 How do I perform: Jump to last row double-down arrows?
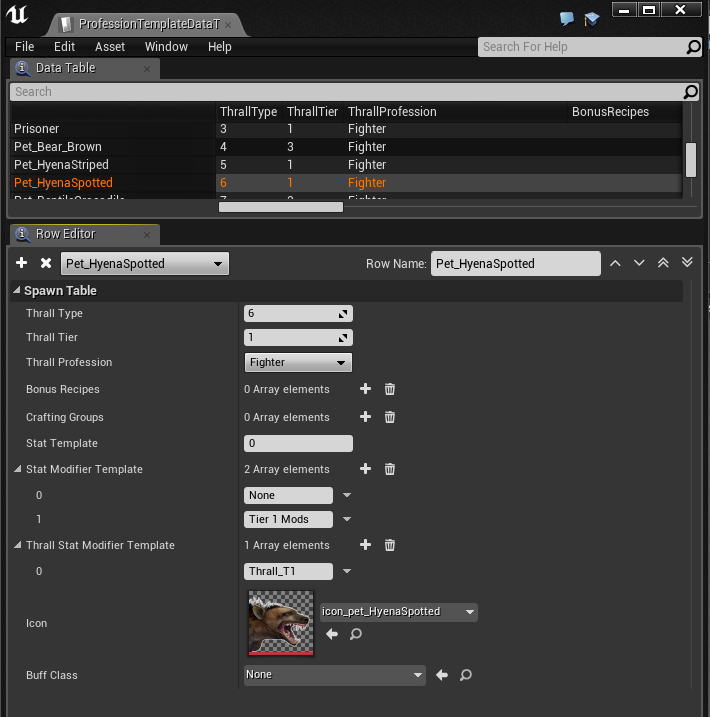[x=687, y=263]
